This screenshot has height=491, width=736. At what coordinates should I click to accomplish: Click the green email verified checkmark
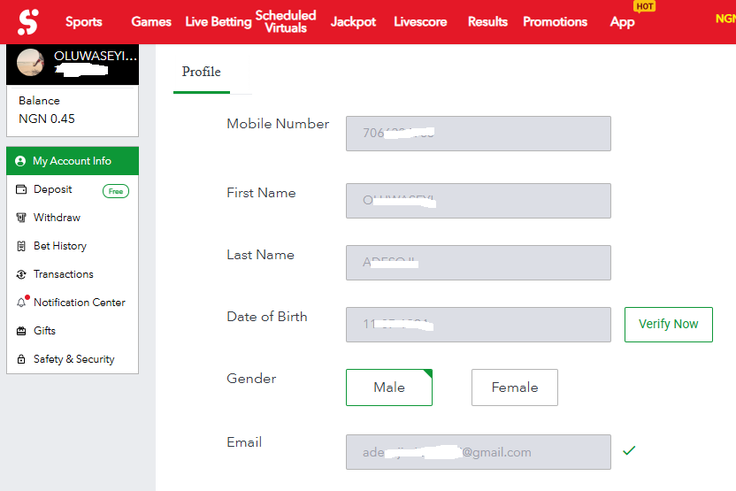[629, 451]
